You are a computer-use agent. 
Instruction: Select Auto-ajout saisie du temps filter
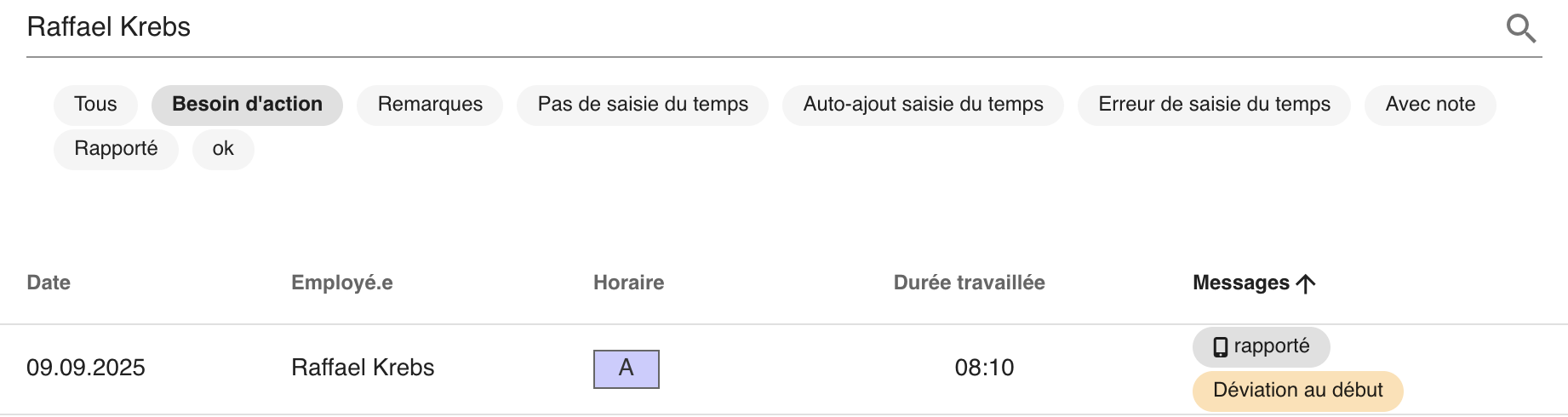pos(923,105)
